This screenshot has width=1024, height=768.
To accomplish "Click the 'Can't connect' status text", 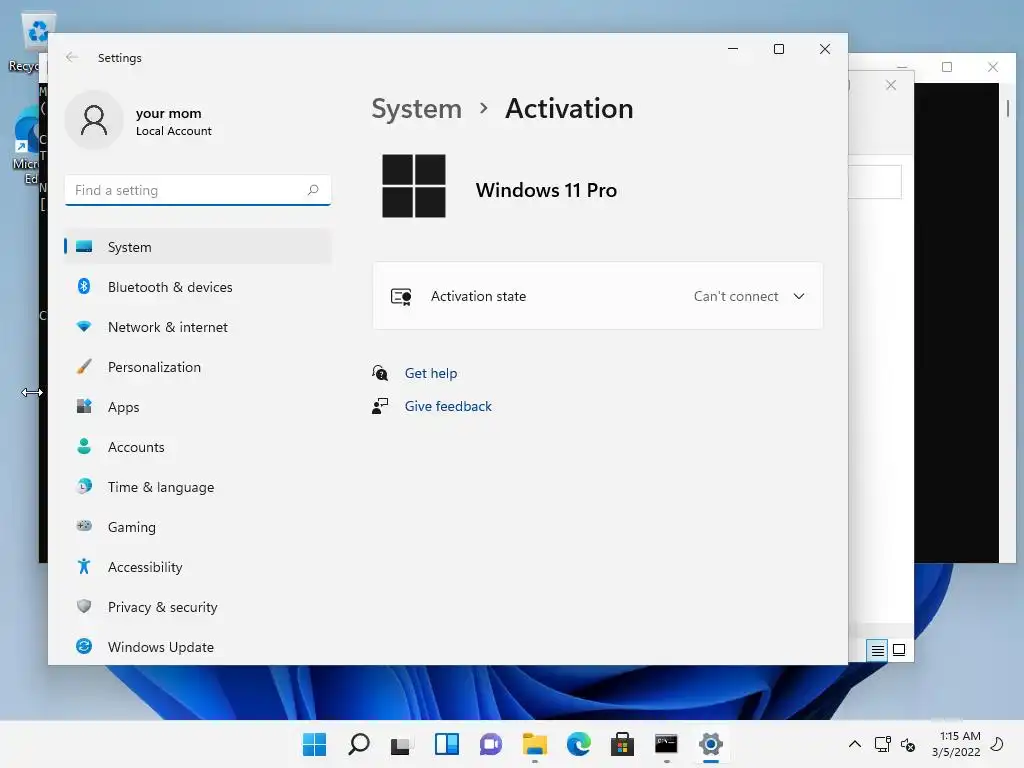I will click(736, 296).
